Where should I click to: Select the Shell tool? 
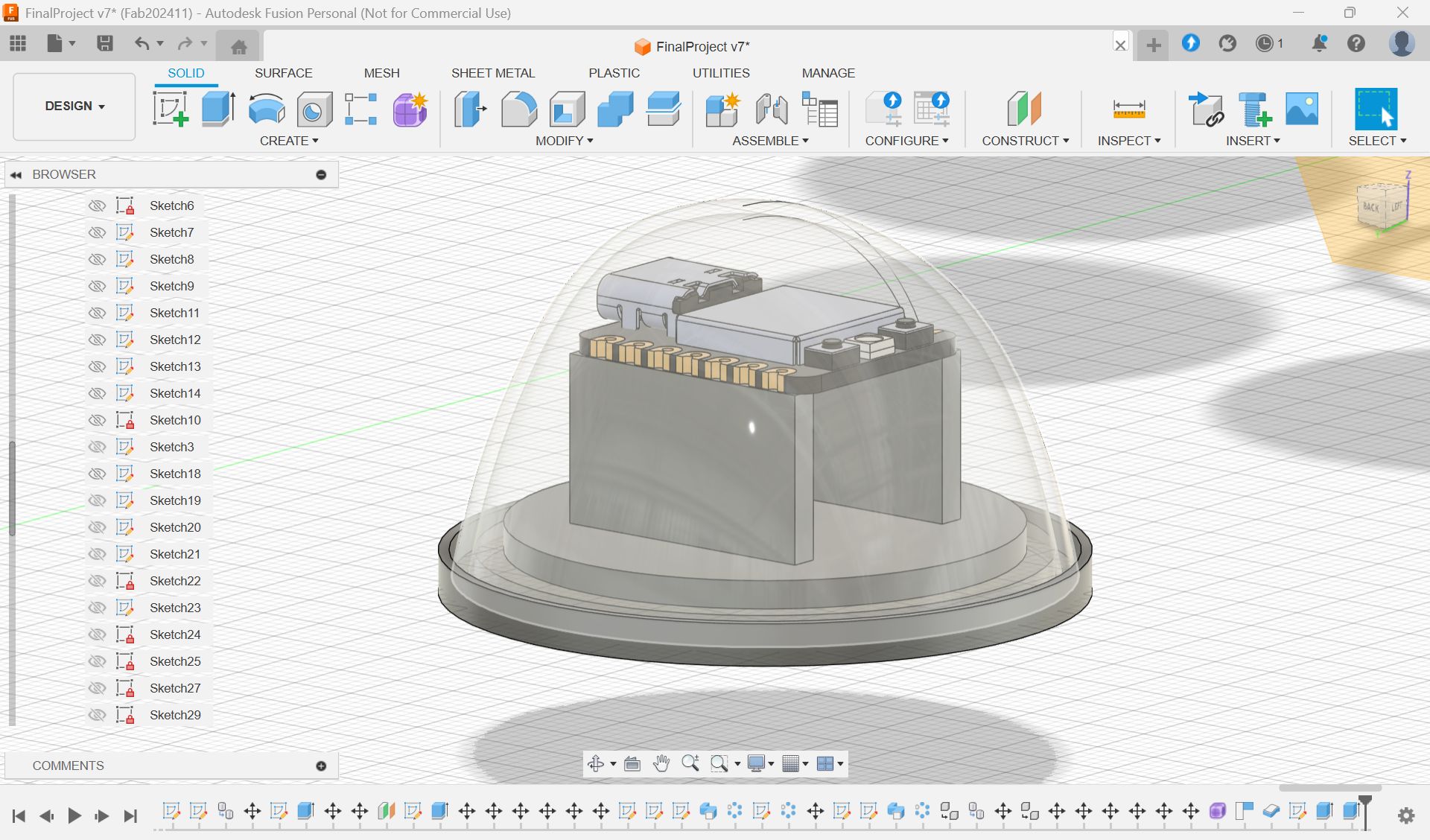567,109
